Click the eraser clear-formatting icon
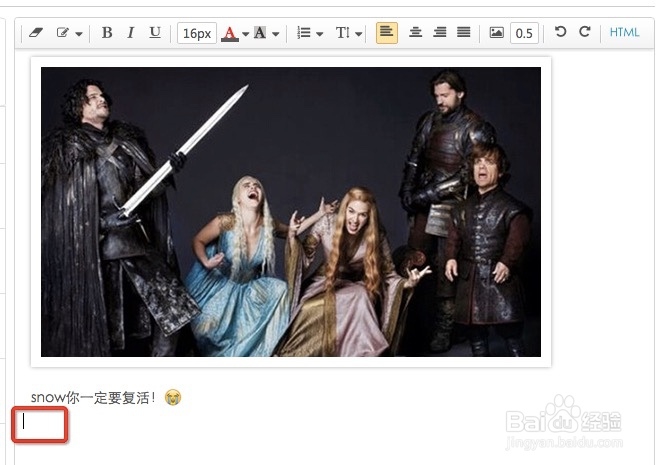Image resolution: width=659 pixels, height=465 pixels. (36, 32)
